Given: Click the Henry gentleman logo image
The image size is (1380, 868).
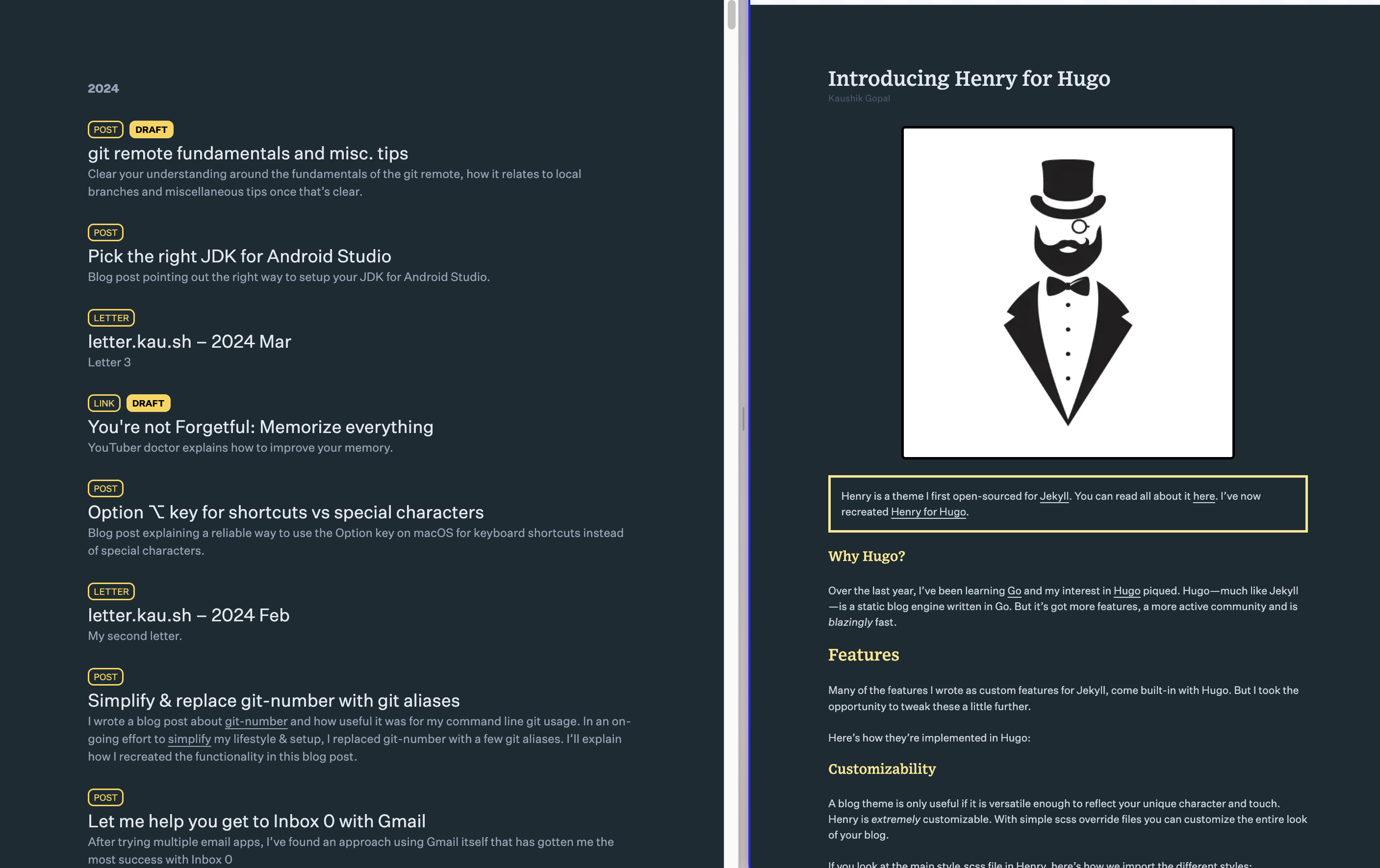Looking at the screenshot, I should click(x=1067, y=292).
